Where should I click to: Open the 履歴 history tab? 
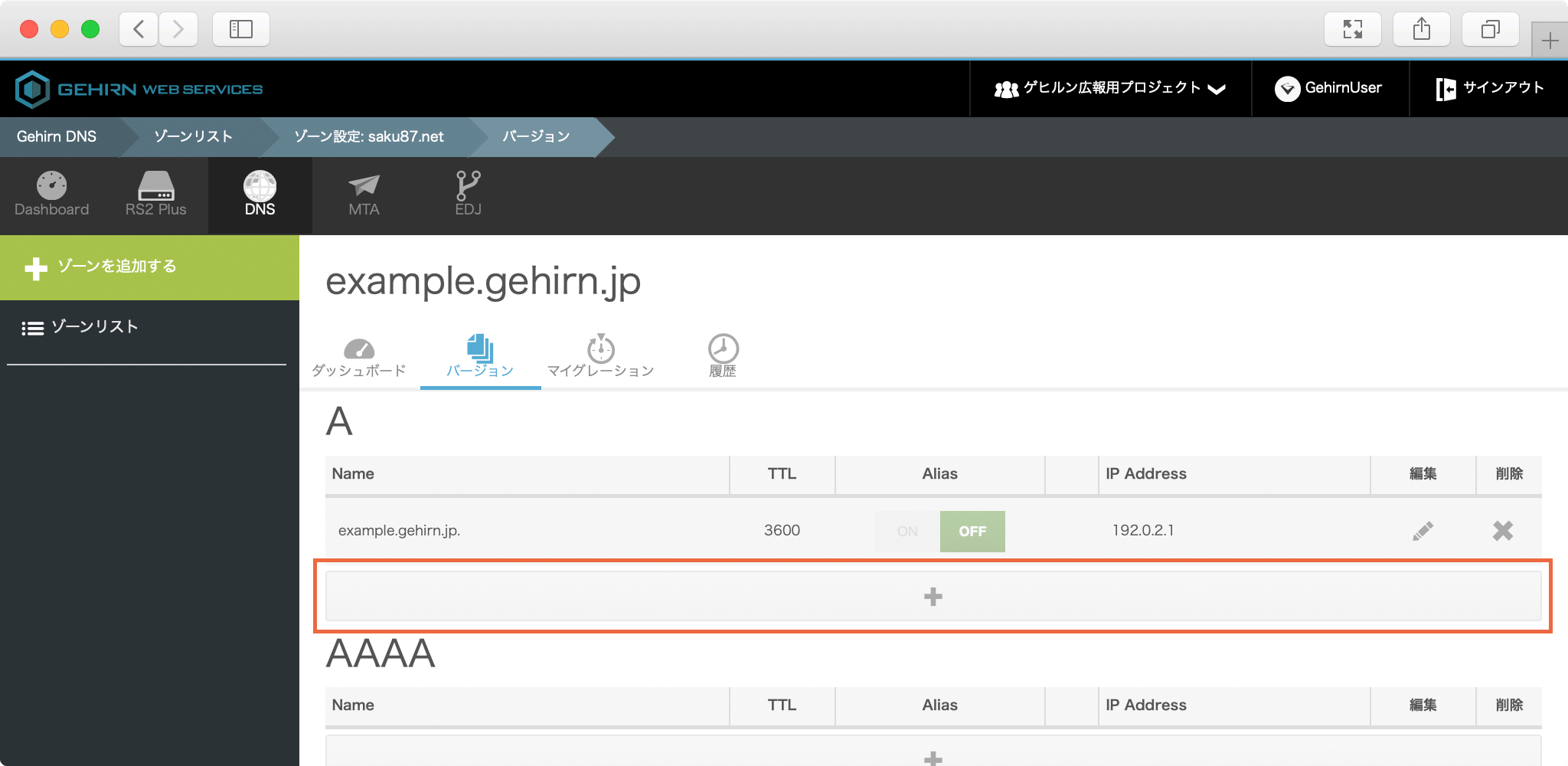coord(722,357)
